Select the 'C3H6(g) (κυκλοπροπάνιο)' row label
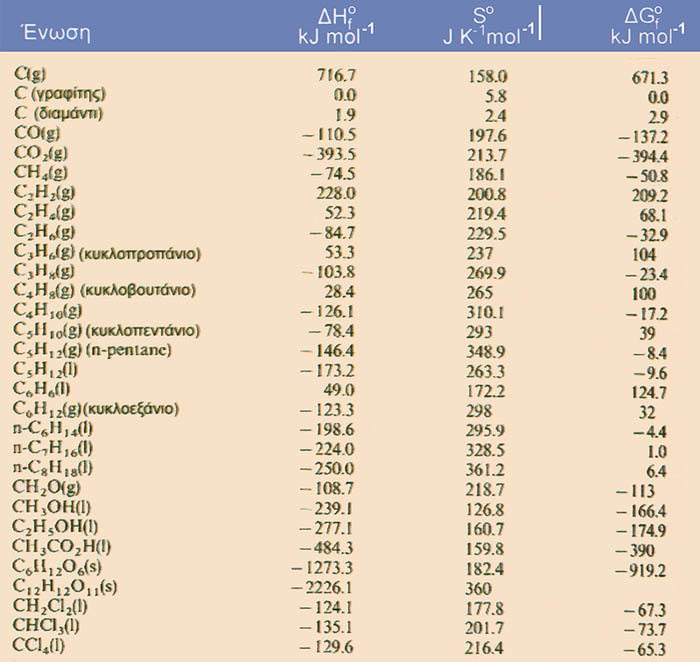Screen dimensions: 700x662 pos(107,252)
